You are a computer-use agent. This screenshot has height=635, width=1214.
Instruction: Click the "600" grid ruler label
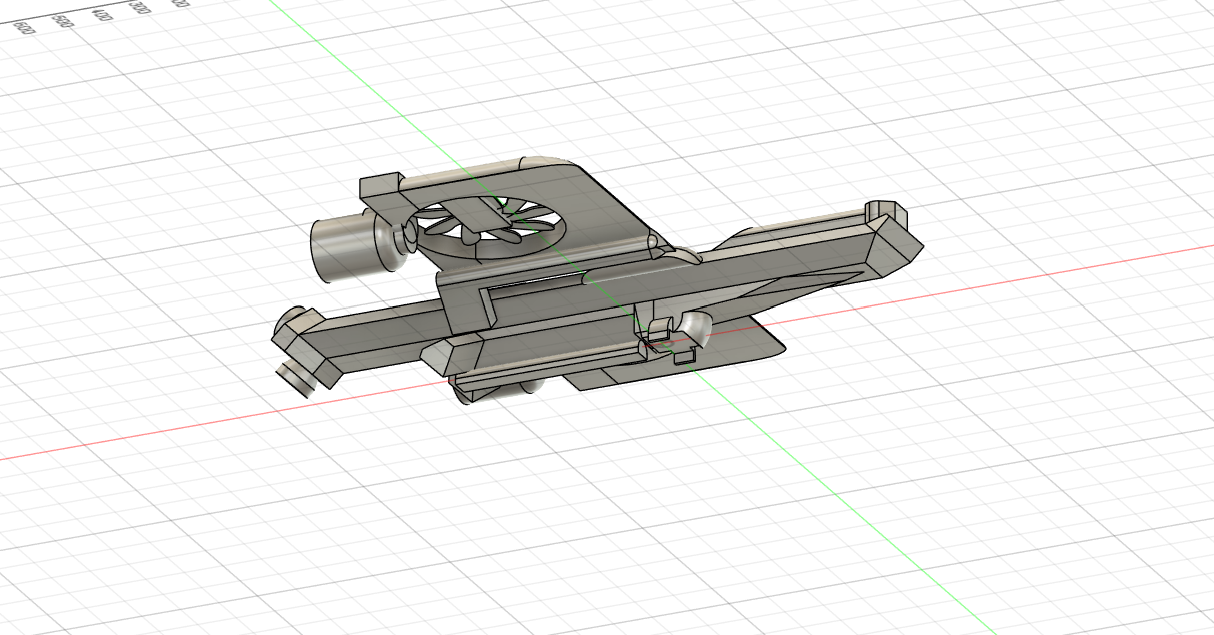coord(24,29)
